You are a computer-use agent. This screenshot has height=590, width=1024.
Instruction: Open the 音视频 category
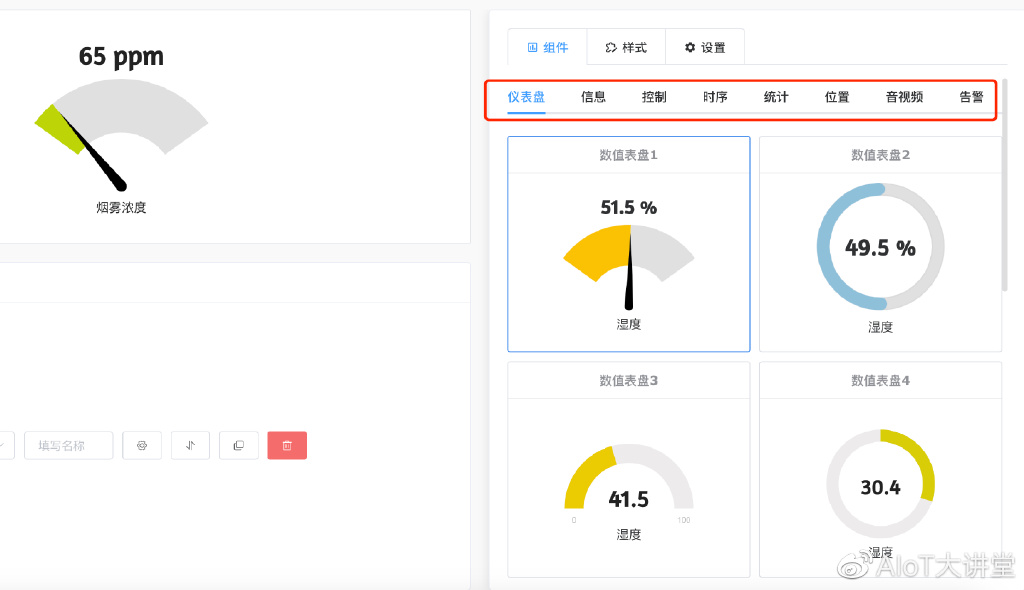click(904, 97)
